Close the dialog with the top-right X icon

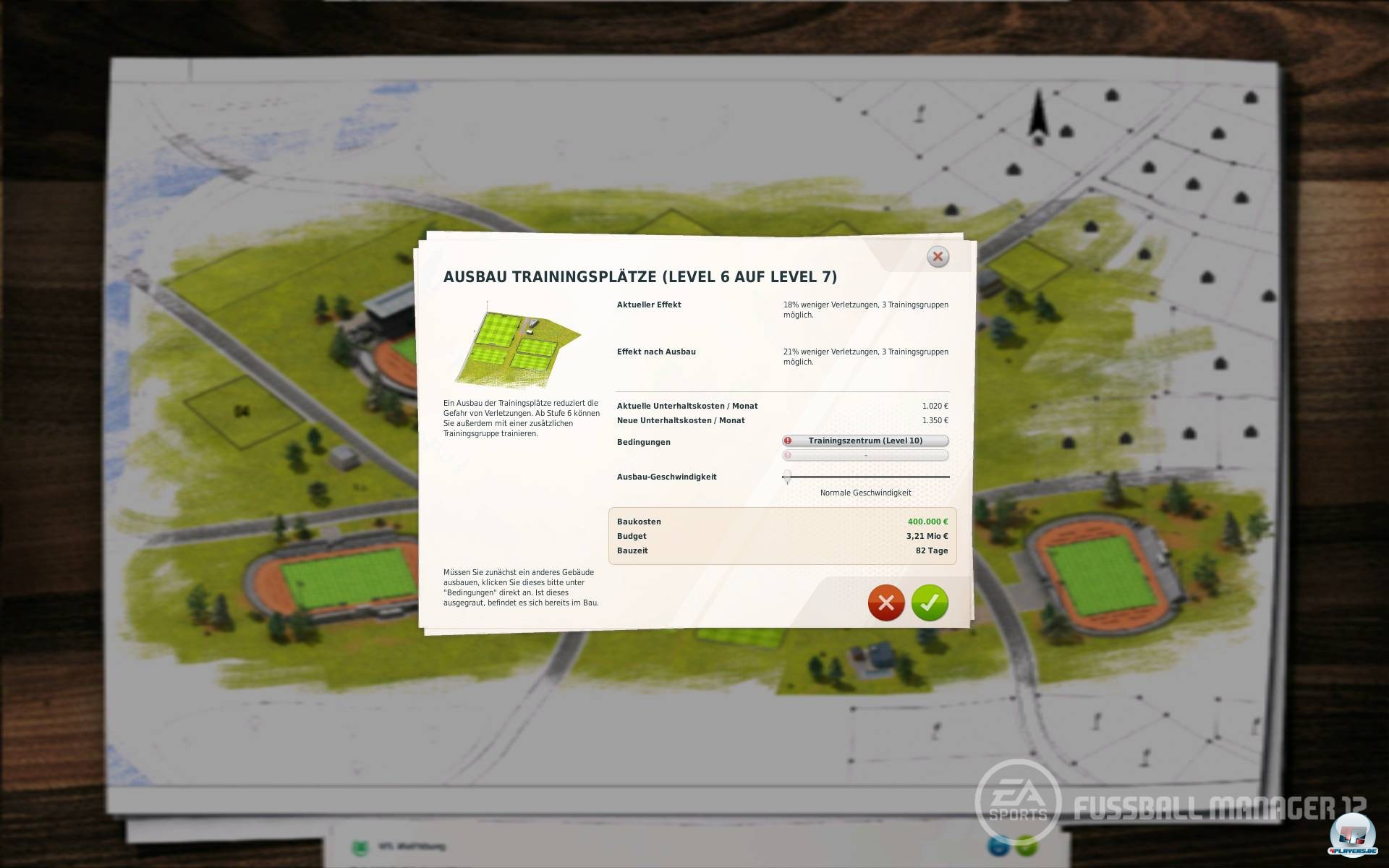pos(938,257)
